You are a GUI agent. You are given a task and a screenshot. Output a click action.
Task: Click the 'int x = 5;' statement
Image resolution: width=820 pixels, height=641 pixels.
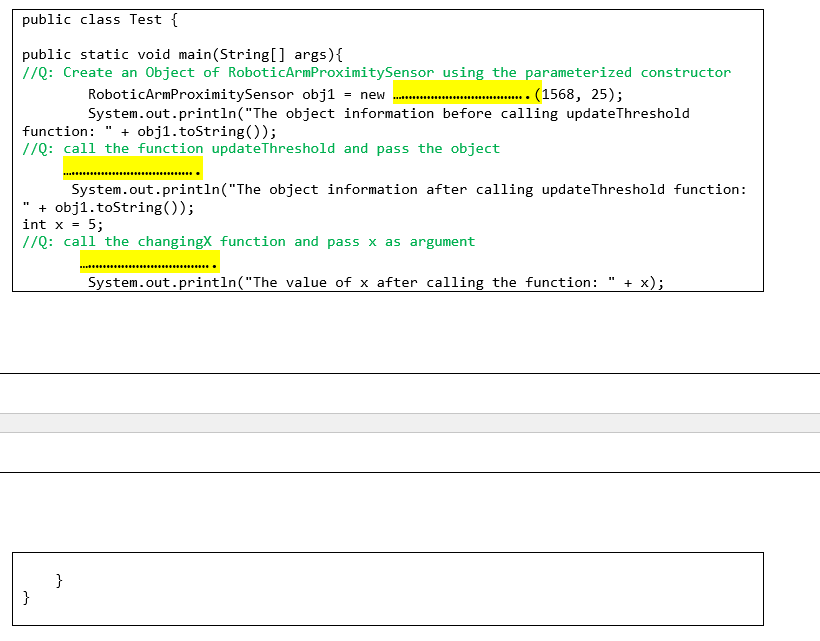pos(61,225)
